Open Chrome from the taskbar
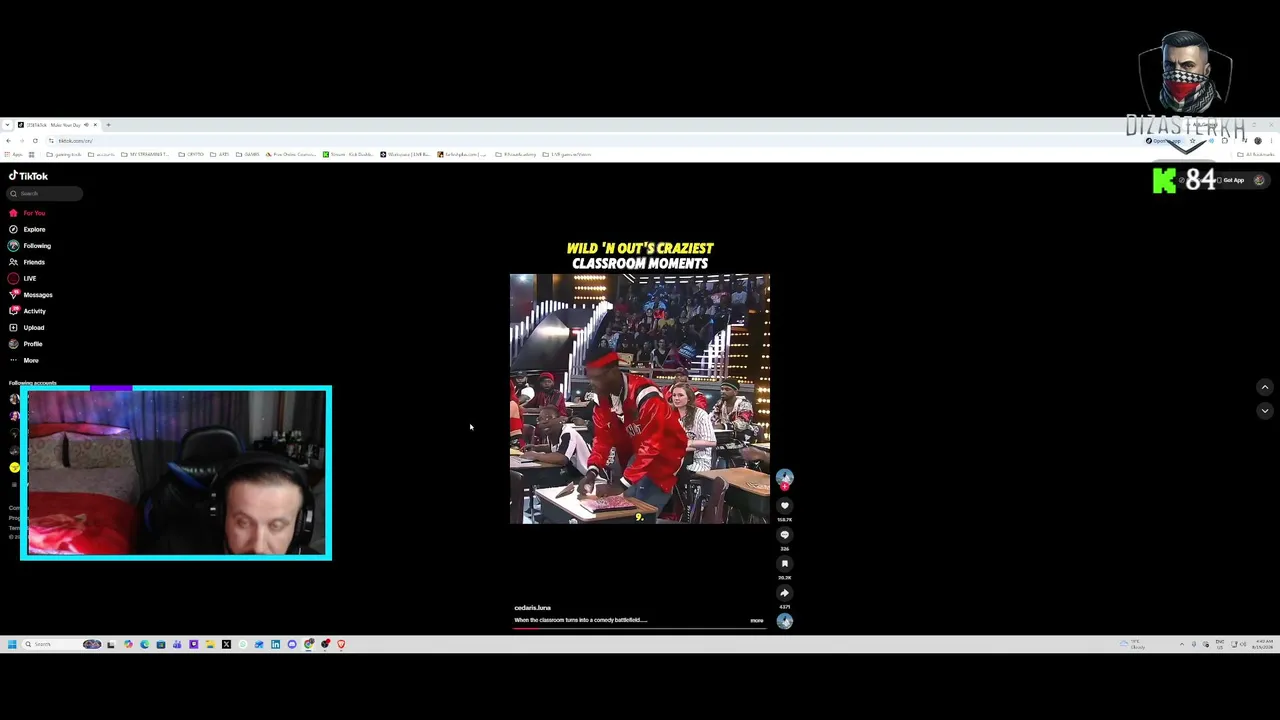 coord(308,645)
